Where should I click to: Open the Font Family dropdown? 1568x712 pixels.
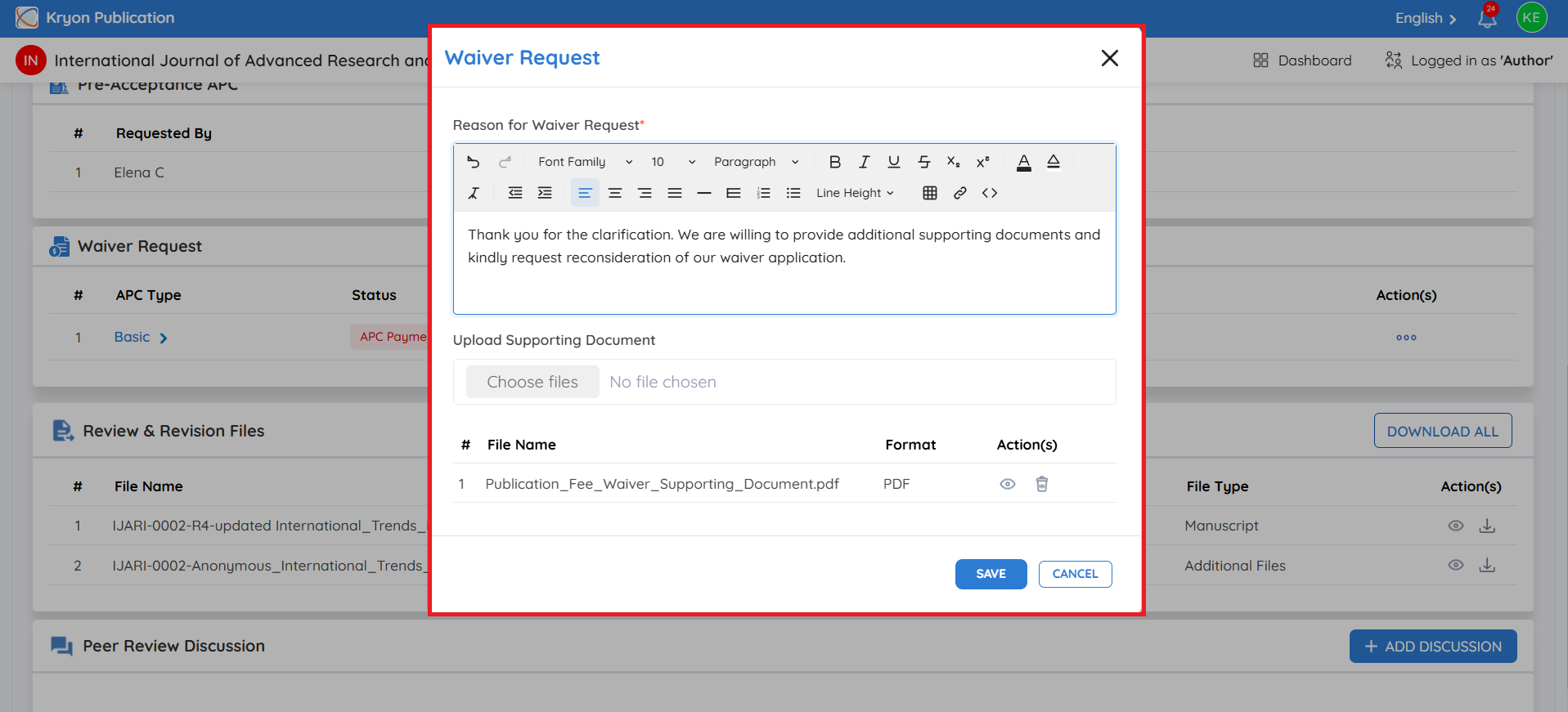click(x=585, y=162)
